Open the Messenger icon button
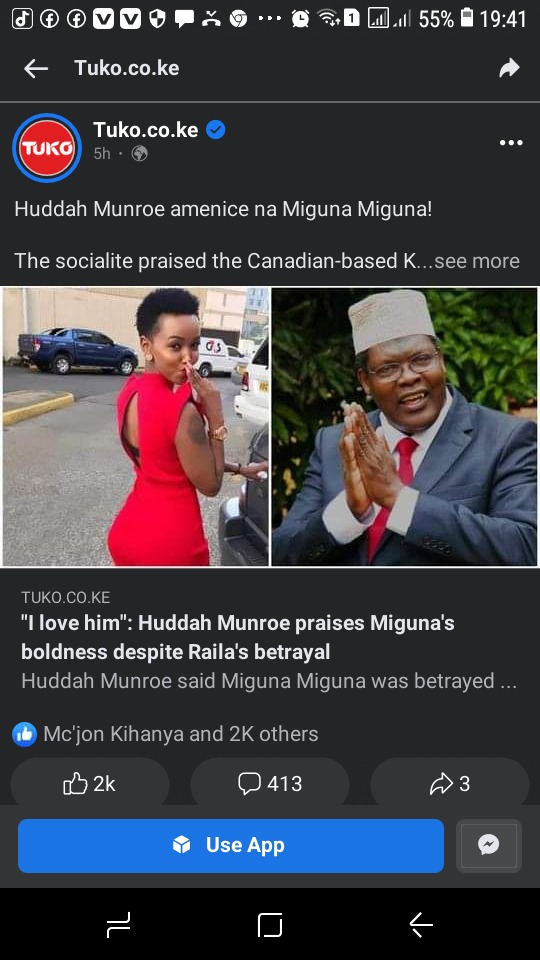540x960 pixels. (489, 846)
